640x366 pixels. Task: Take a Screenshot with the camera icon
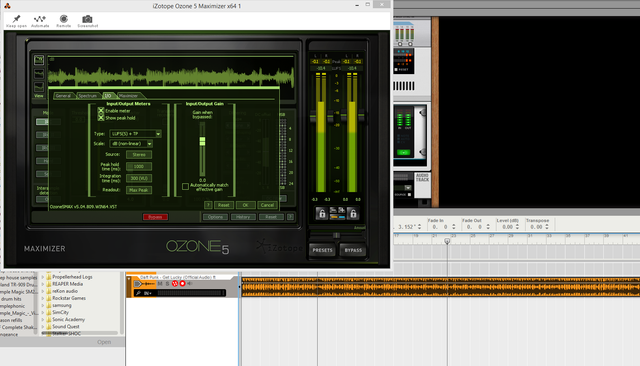coord(87,19)
